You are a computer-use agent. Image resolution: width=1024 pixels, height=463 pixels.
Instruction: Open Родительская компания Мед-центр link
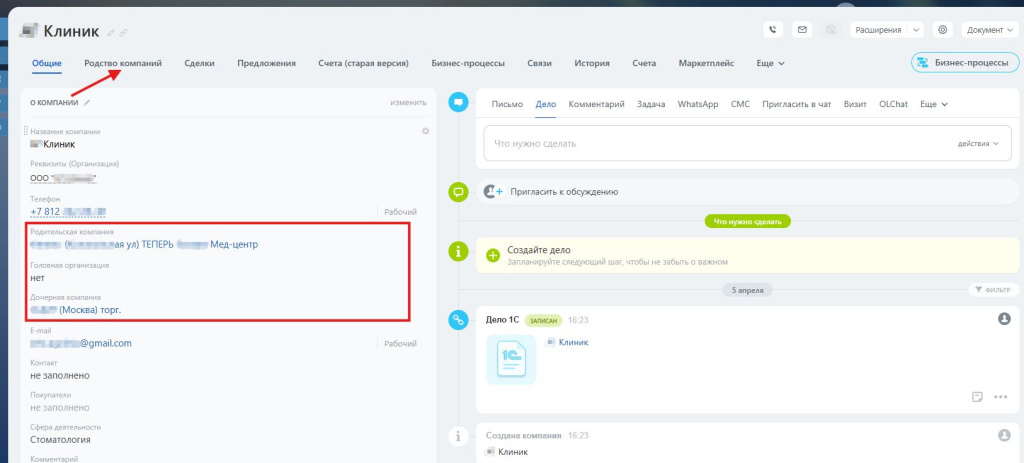click(x=144, y=244)
